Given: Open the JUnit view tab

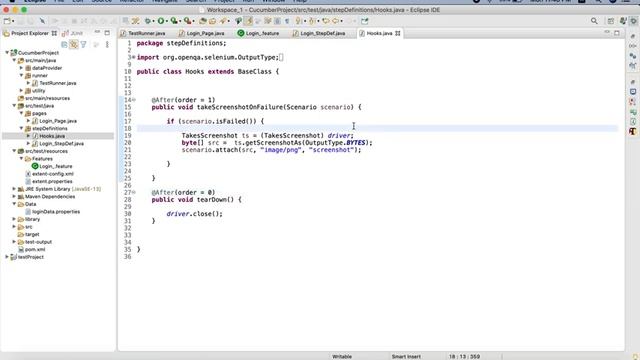Looking at the screenshot, I should tap(73, 33).
